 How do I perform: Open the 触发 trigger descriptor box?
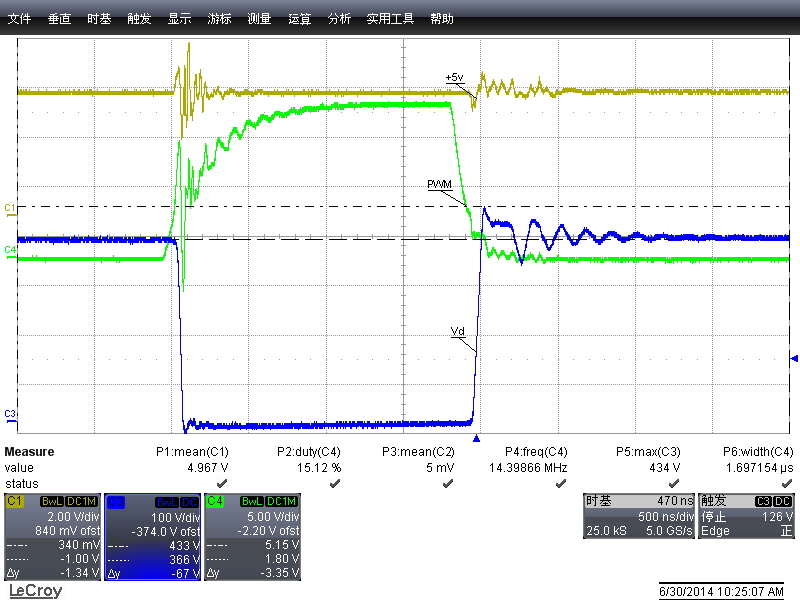[746, 516]
